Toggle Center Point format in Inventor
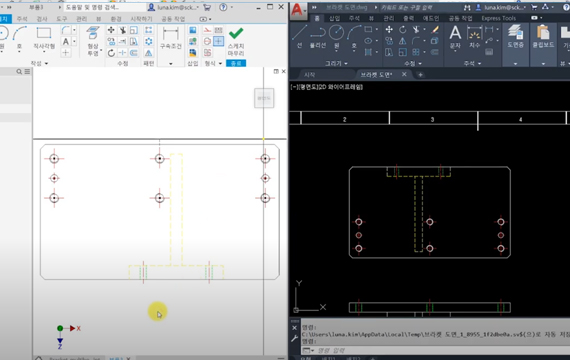This screenshot has width=570, height=360. click(218, 41)
